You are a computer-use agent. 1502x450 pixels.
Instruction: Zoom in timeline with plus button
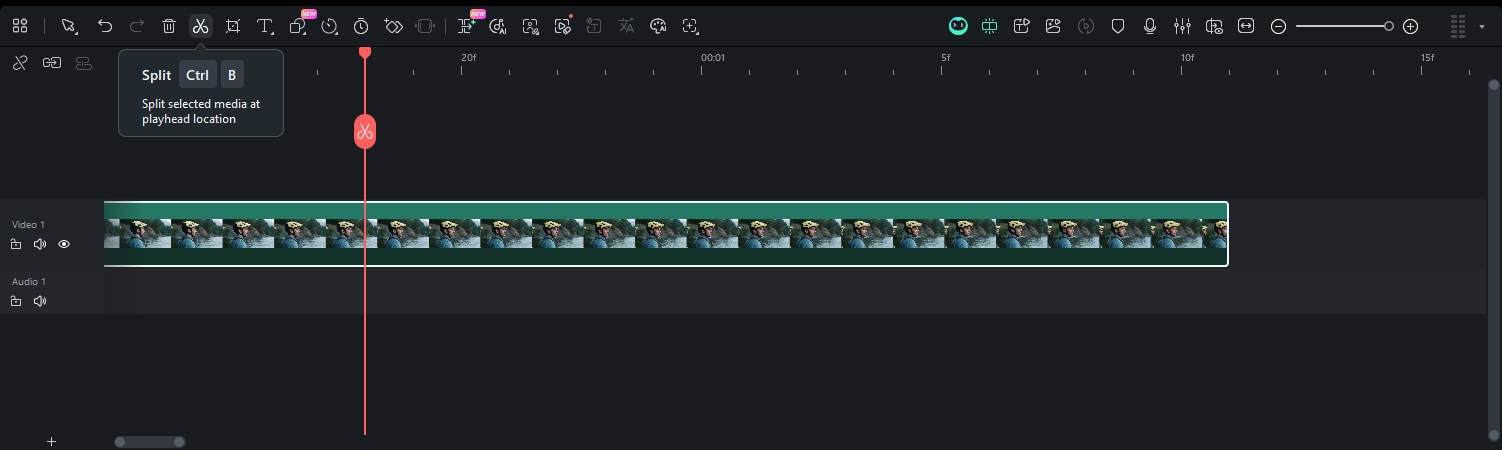point(1411,26)
